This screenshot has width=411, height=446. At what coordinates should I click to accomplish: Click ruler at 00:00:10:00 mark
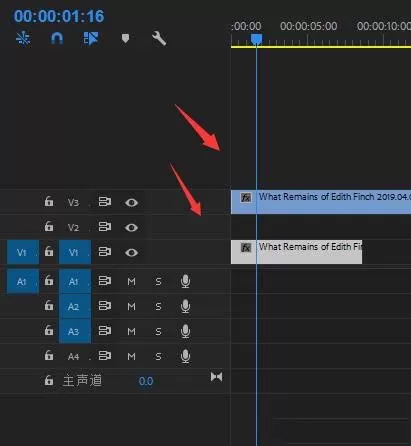pyautogui.click(x=384, y=26)
